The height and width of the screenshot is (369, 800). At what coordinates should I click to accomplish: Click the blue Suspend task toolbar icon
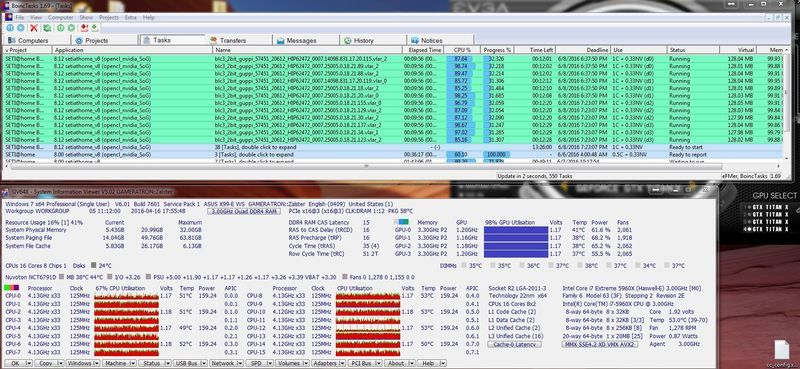[x=10, y=28]
